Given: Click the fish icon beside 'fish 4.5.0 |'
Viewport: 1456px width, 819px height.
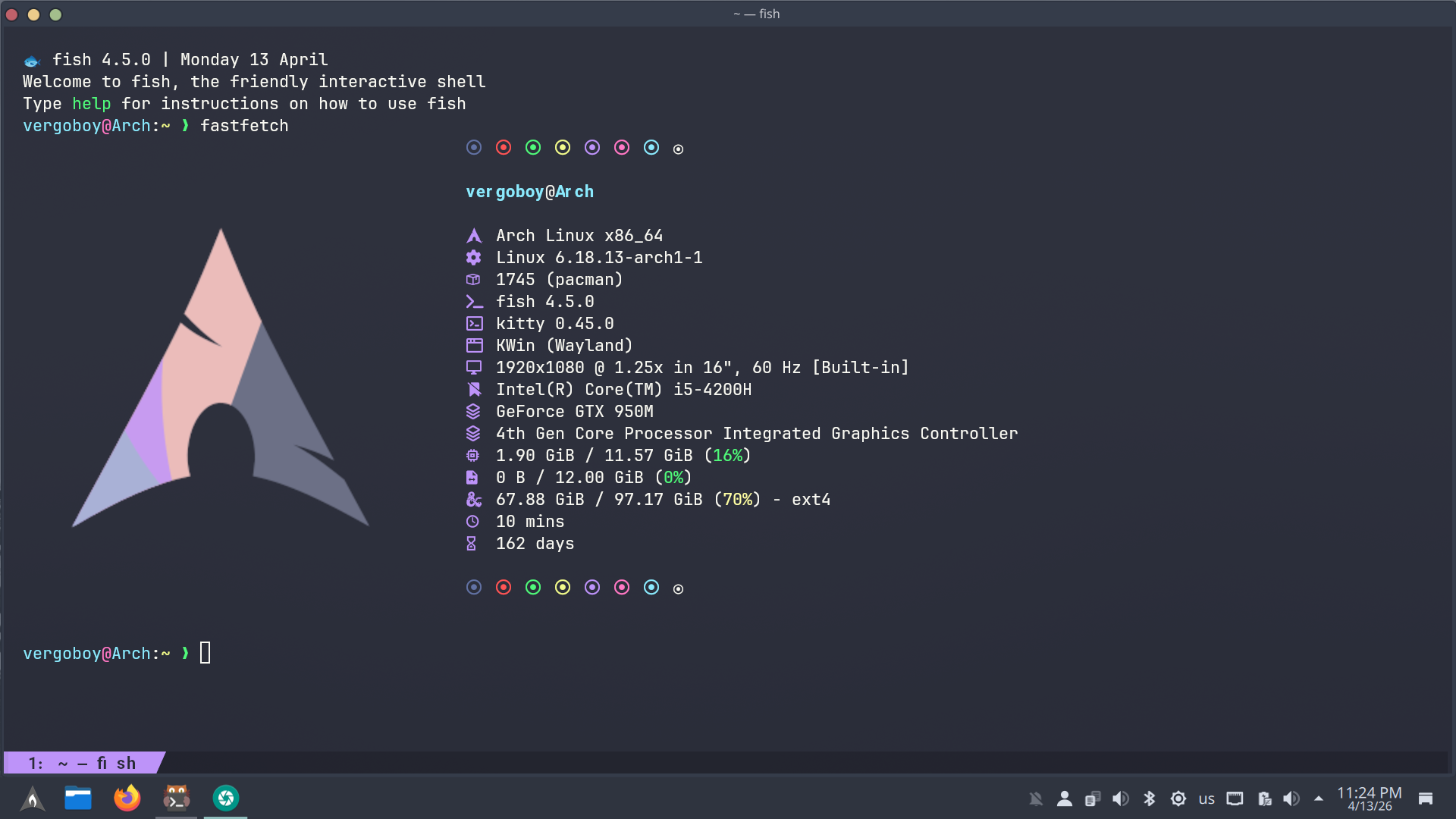Looking at the screenshot, I should (32, 61).
